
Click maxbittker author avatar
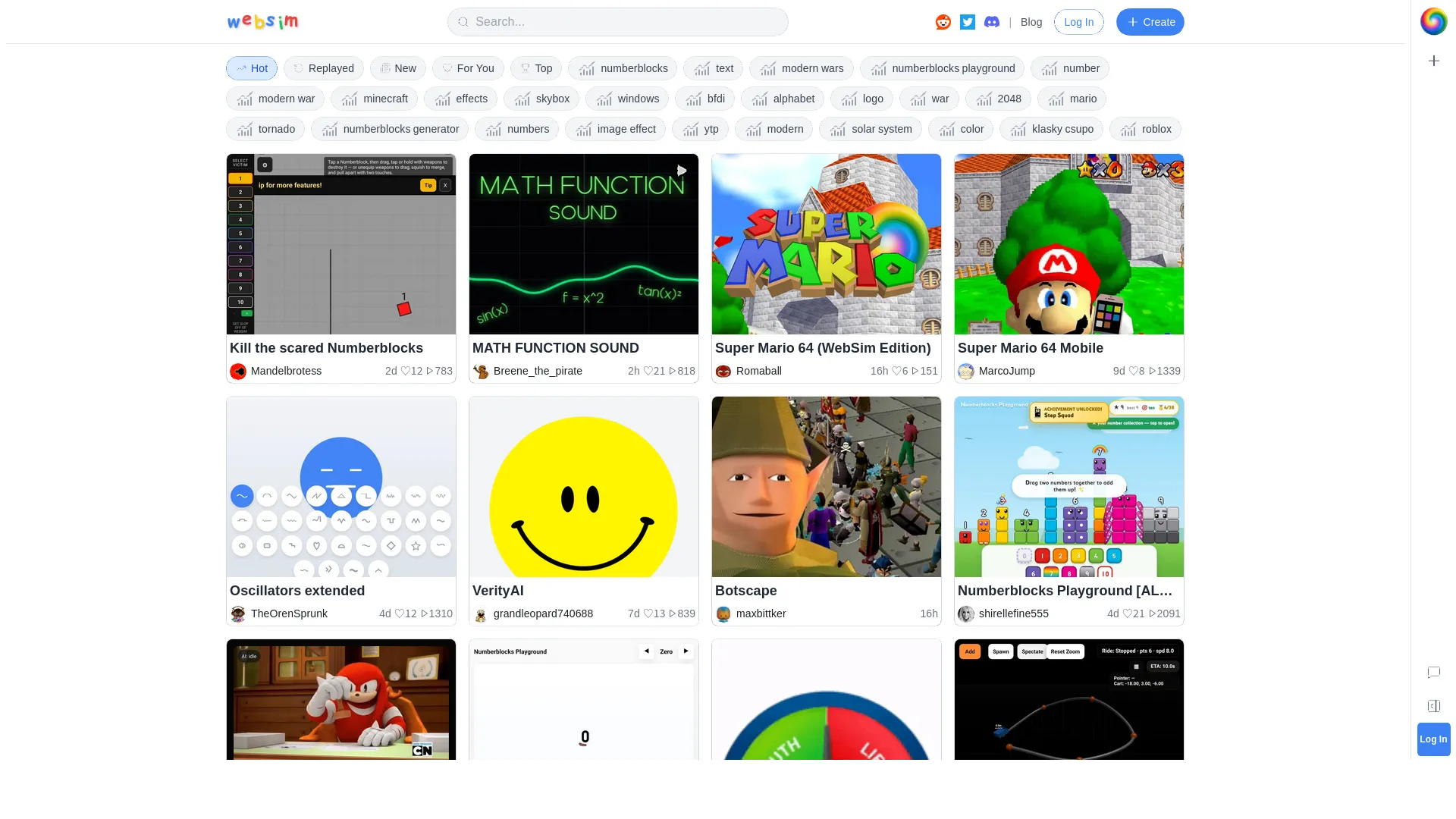point(723,614)
